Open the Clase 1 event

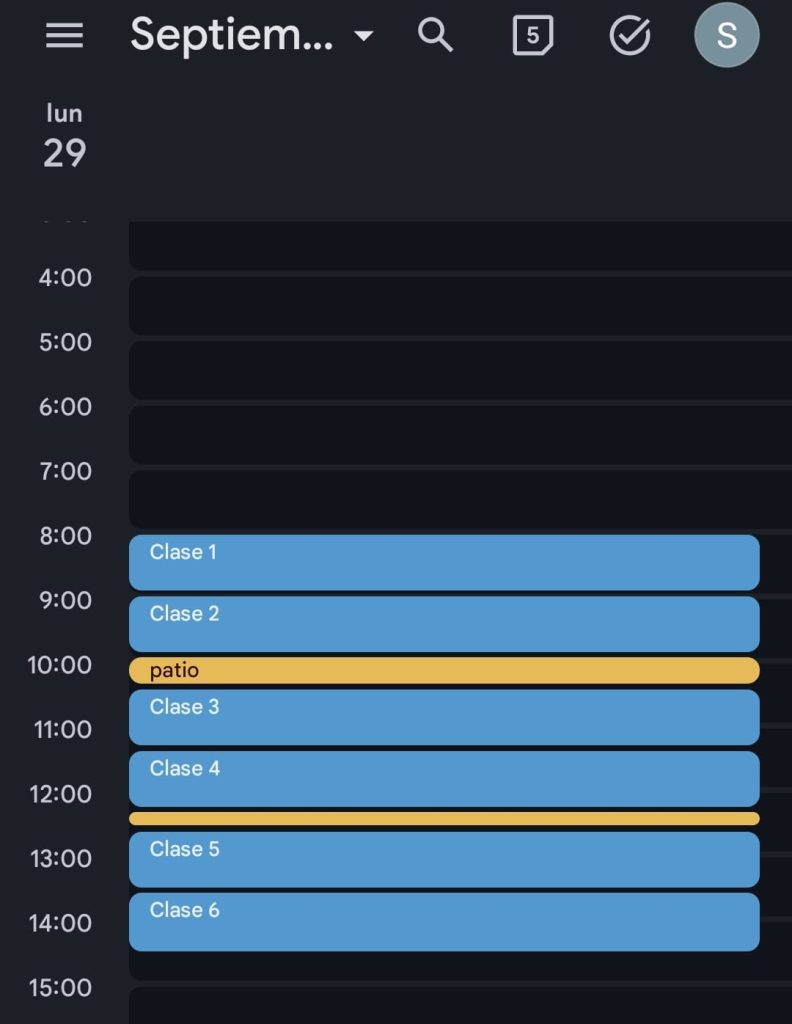444,562
